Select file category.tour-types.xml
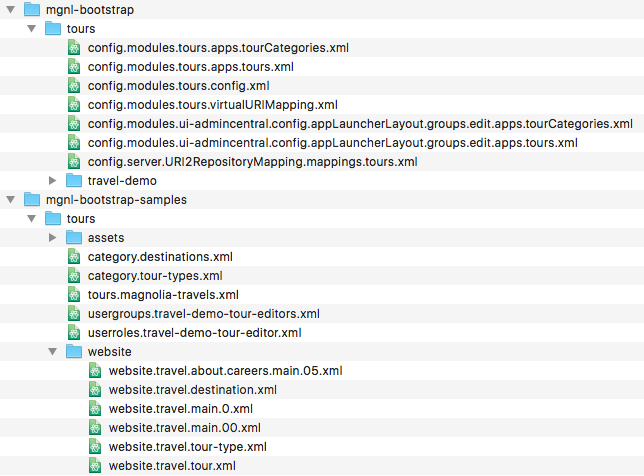This screenshot has height=476, width=644. 155,276
